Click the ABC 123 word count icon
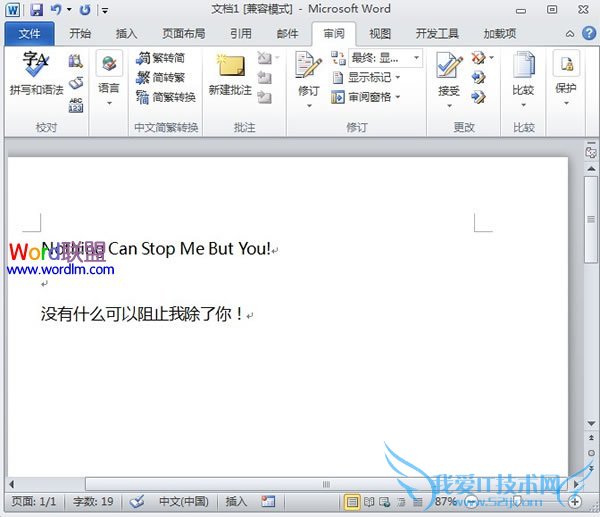Viewport: 600px width, 517px height. tap(76, 105)
